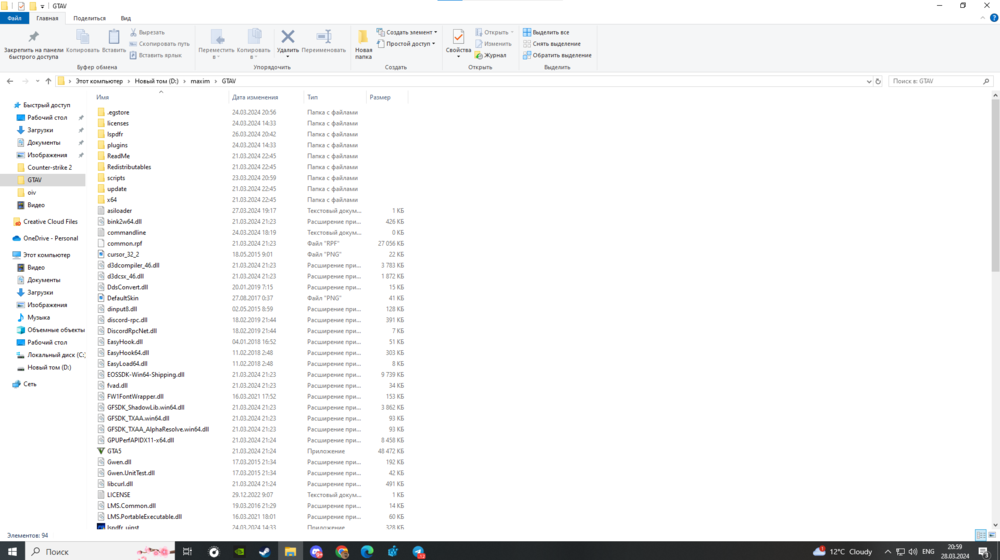Click the Rename (Переименовать) icon
This screenshot has width=1000, height=560.
pos(323,37)
